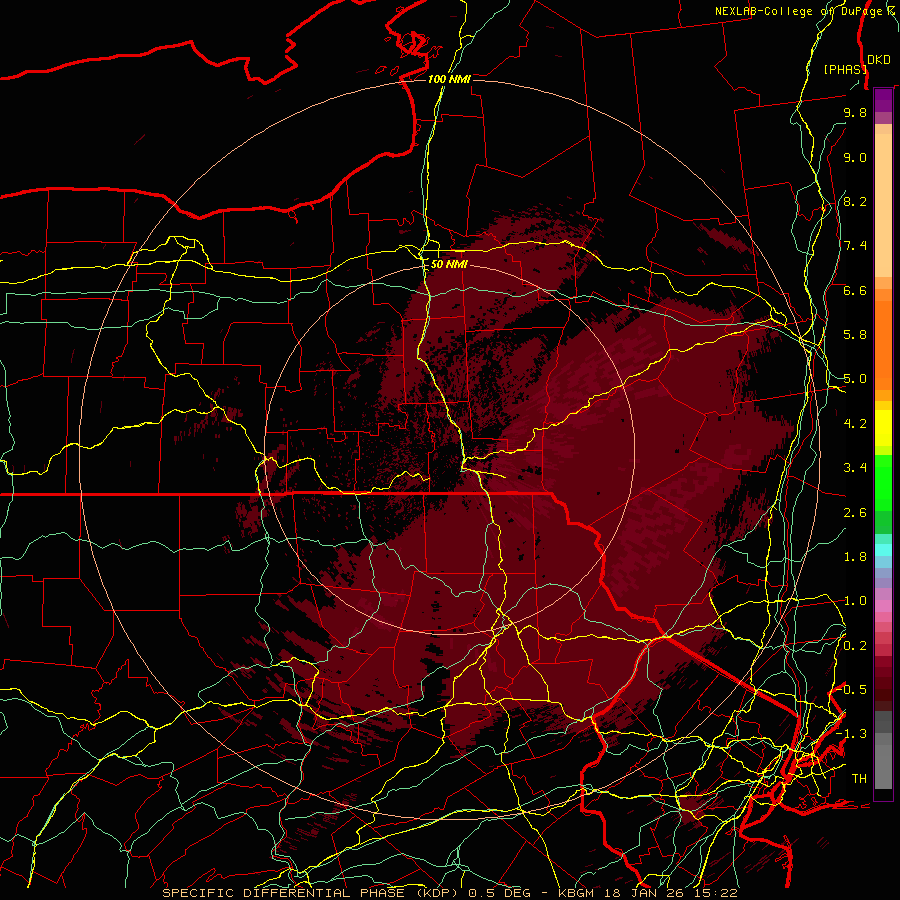Click the 5.0 color scale value

pos(855,379)
